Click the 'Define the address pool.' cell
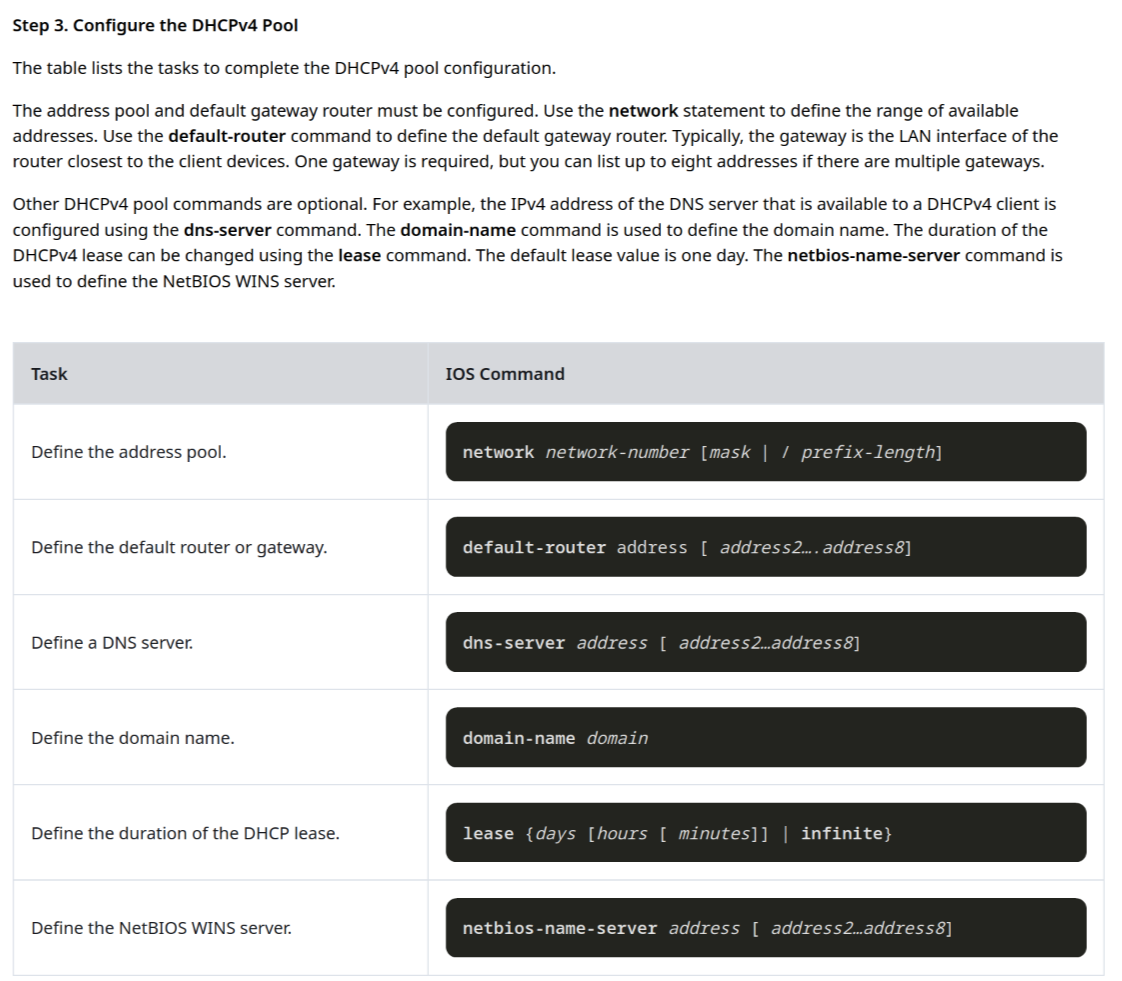 click(x=129, y=452)
